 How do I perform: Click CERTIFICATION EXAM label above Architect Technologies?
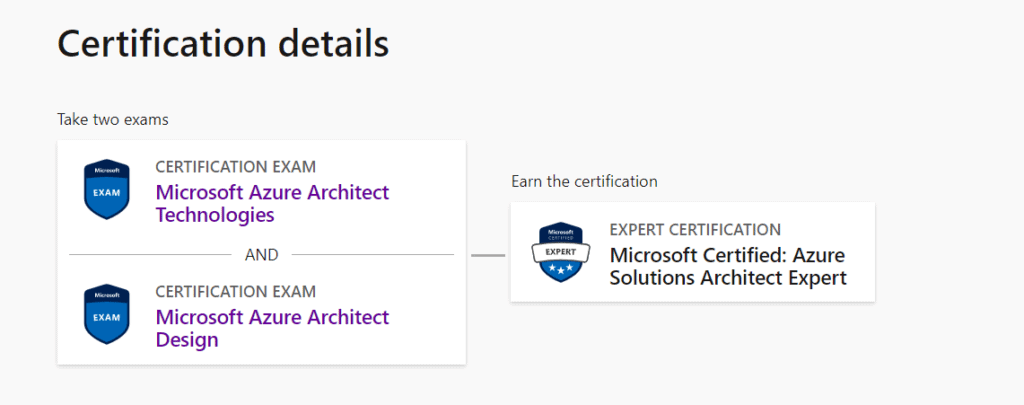coord(236,167)
